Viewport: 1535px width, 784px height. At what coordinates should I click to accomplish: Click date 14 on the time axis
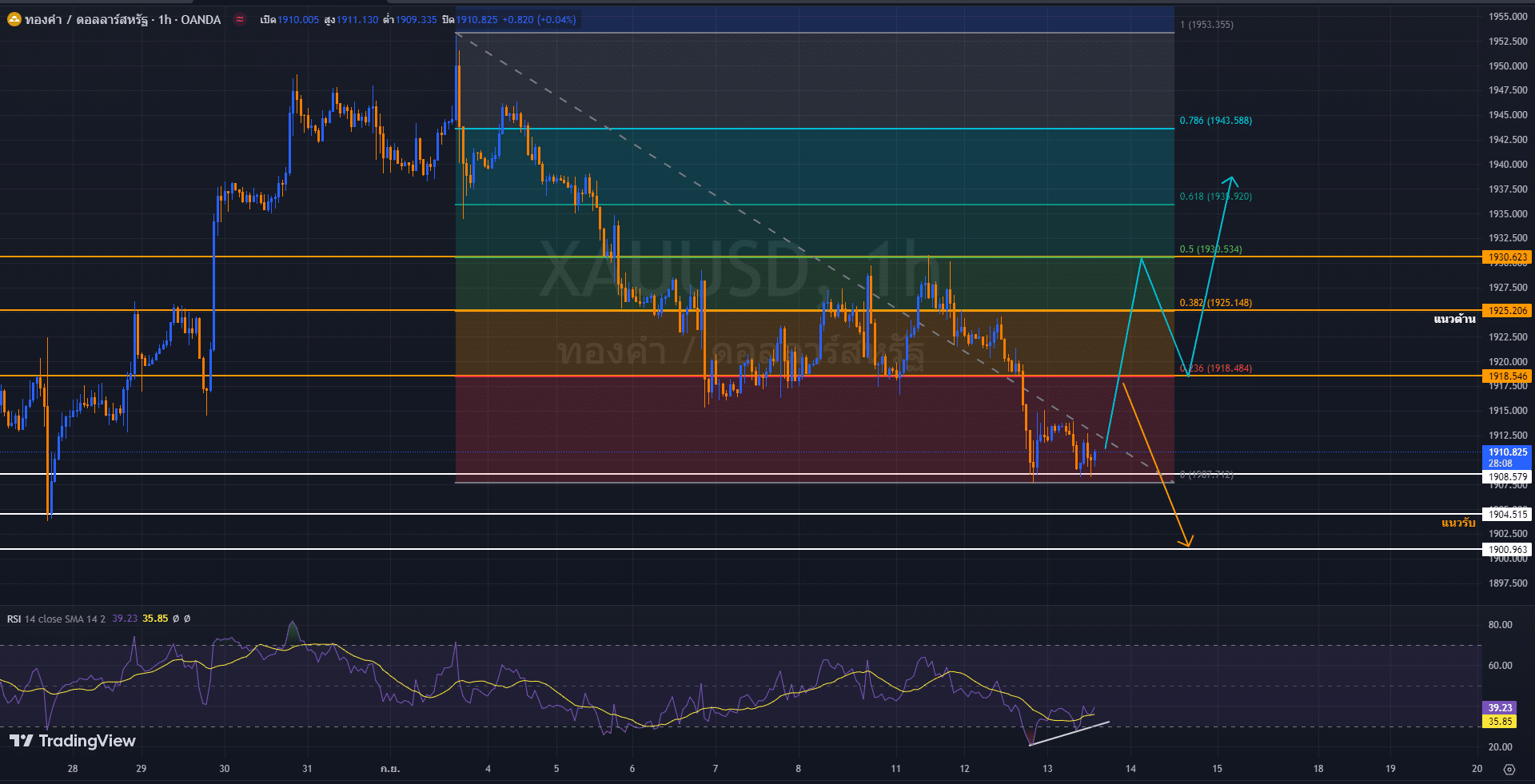(1130, 769)
